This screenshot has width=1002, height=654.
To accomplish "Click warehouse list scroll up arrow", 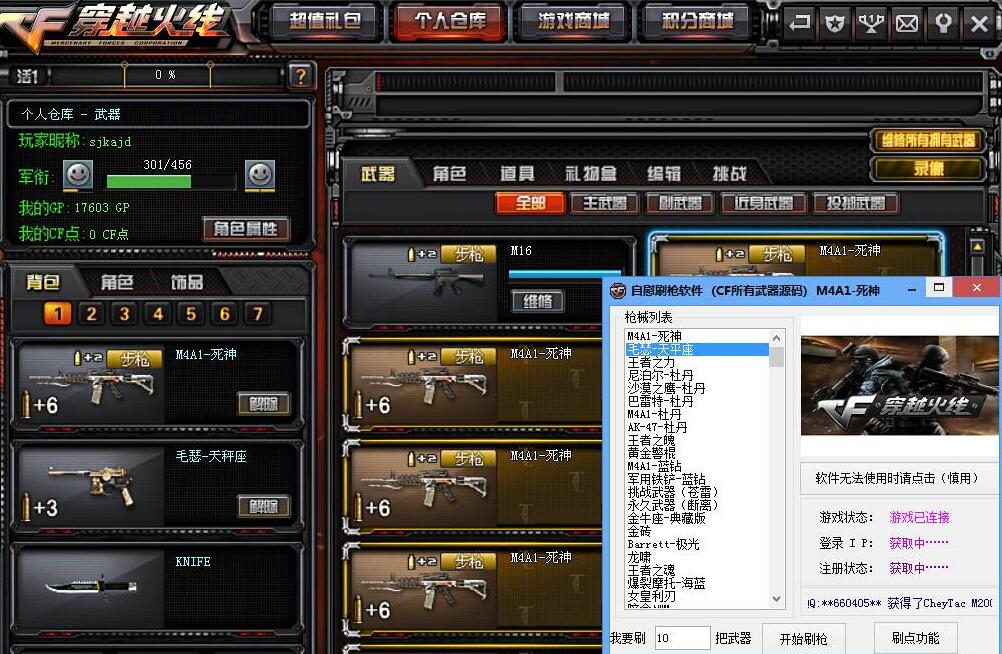I will click(x=977, y=247).
